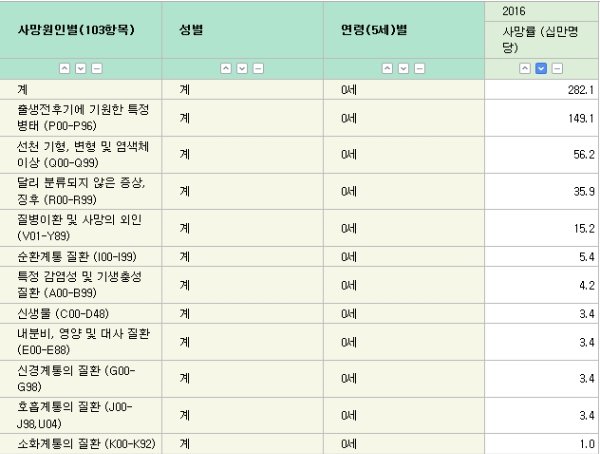Sort 사망원인별 column ascending with up arrow
Viewport: 600px width, 454px height.
(x=64, y=68)
